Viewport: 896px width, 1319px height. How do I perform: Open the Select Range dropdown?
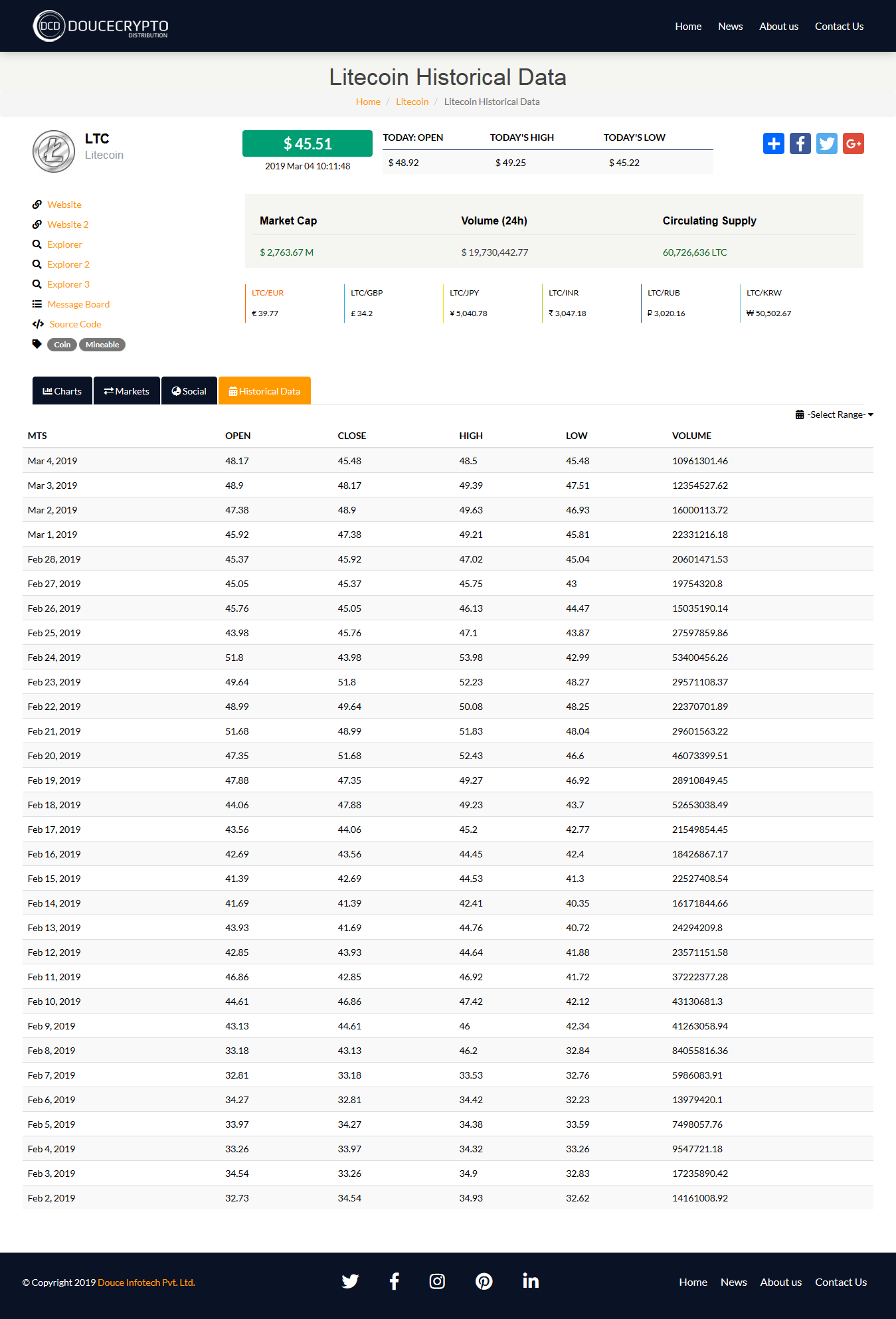tap(835, 414)
